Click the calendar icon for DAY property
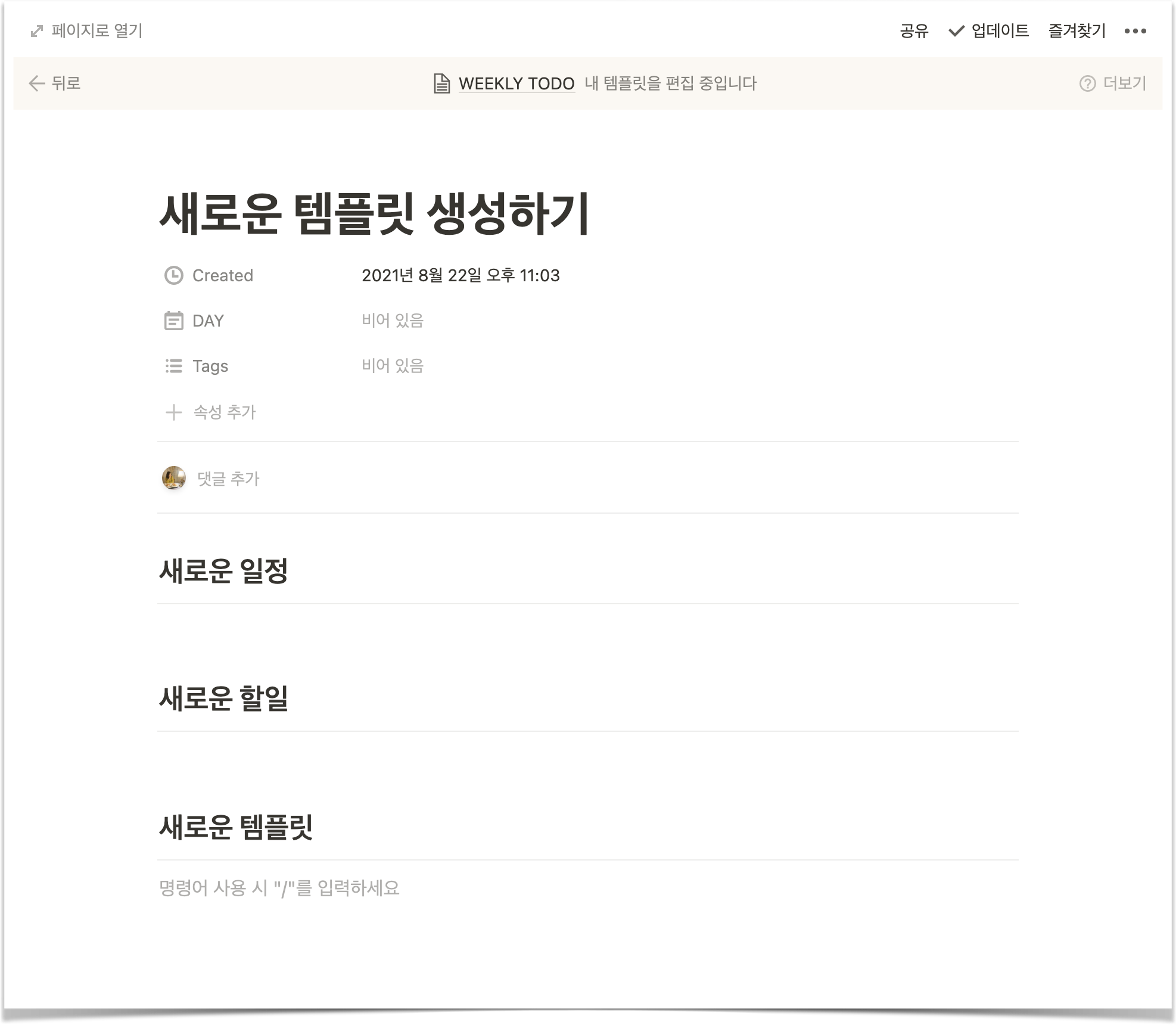The width and height of the screenshot is (1176, 1025). coord(173,321)
